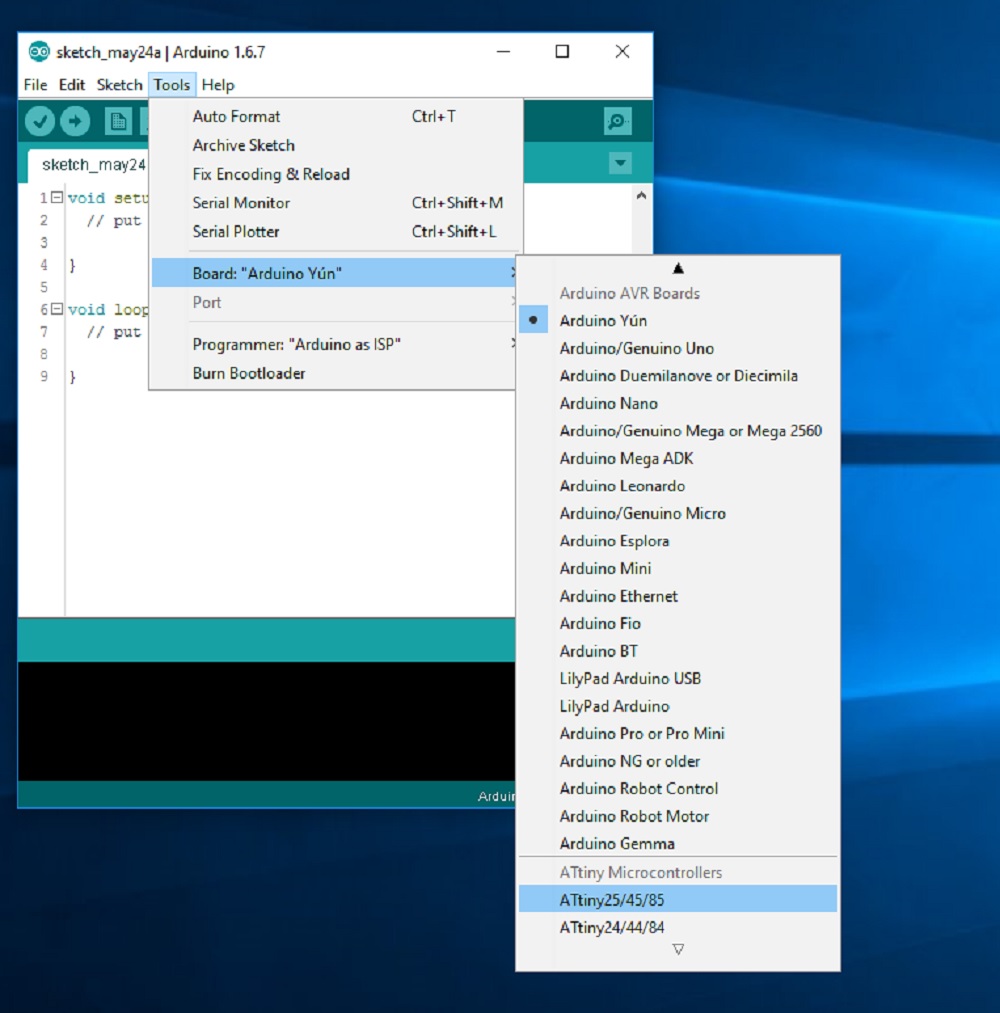Click Archive Sketch menu entry
Viewport: 1000px width, 1013px height.
coord(334,145)
